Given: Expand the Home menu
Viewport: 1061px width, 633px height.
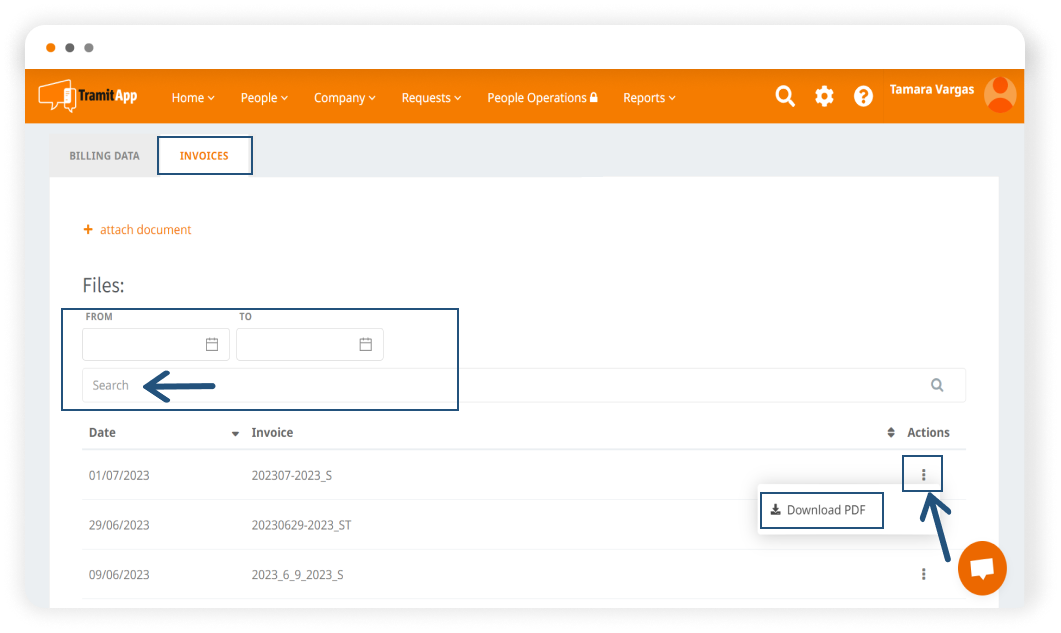Looking at the screenshot, I should [x=193, y=98].
